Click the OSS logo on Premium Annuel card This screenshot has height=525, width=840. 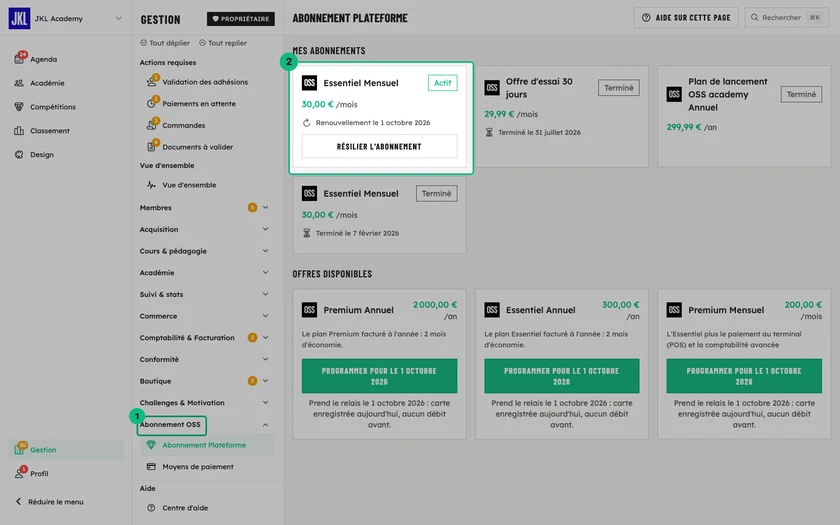coord(309,310)
